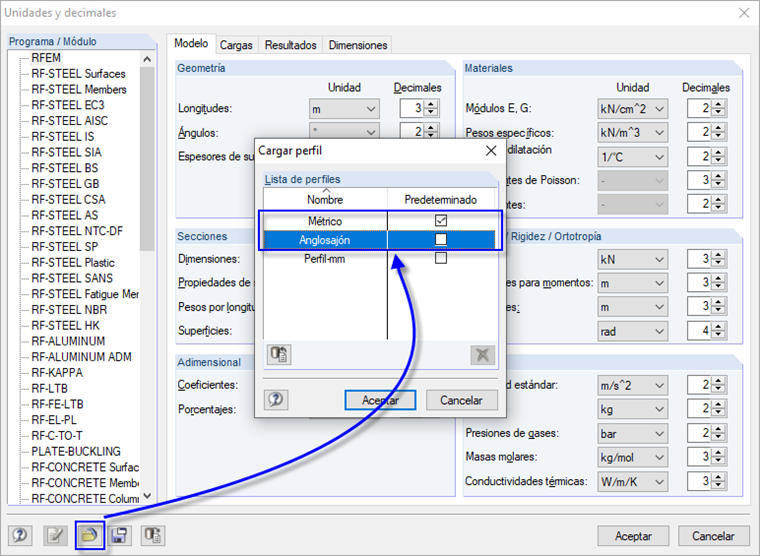Click the bottom toolbar default-settings icon next to save
This screenshot has height=556, width=760.
point(153,536)
